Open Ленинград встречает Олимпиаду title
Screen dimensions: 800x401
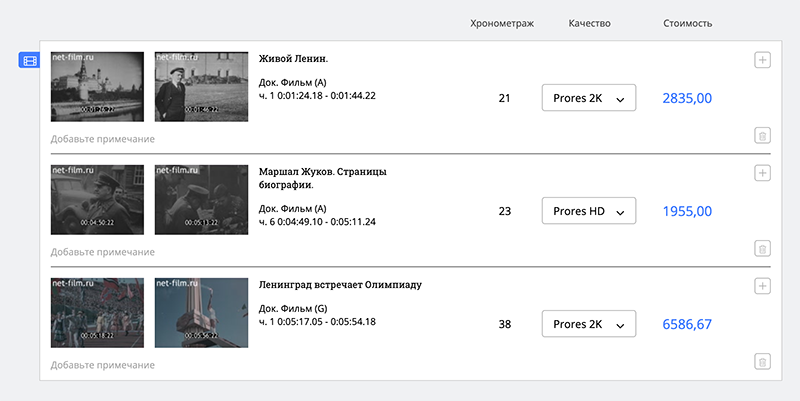click(x=340, y=284)
